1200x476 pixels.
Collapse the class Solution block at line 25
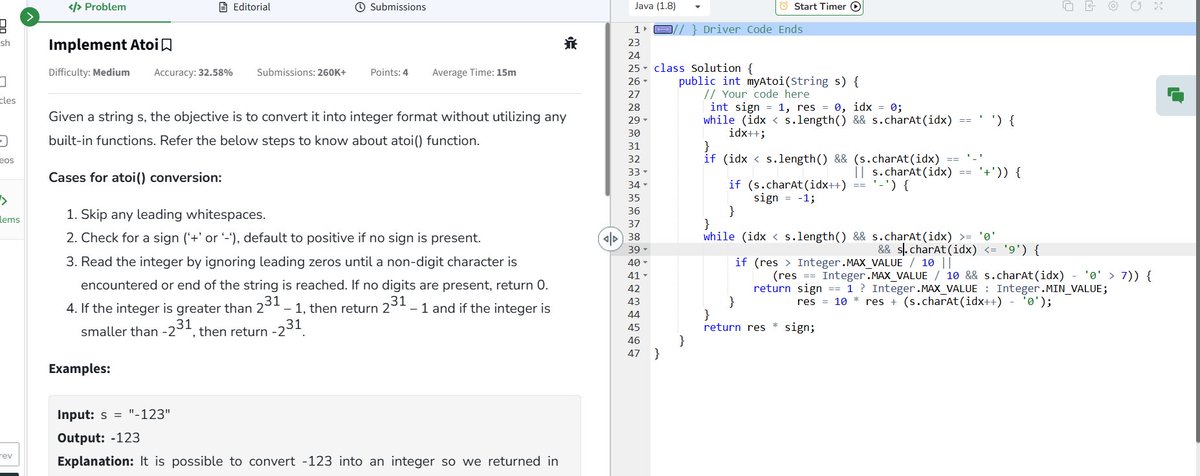point(645,68)
